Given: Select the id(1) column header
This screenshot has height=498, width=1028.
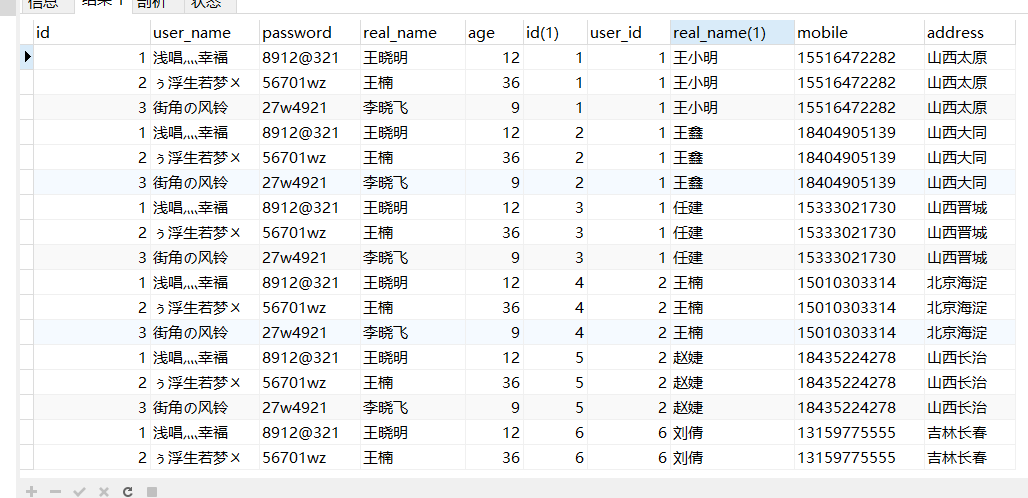Looking at the screenshot, I should pyautogui.click(x=555, y=33).
